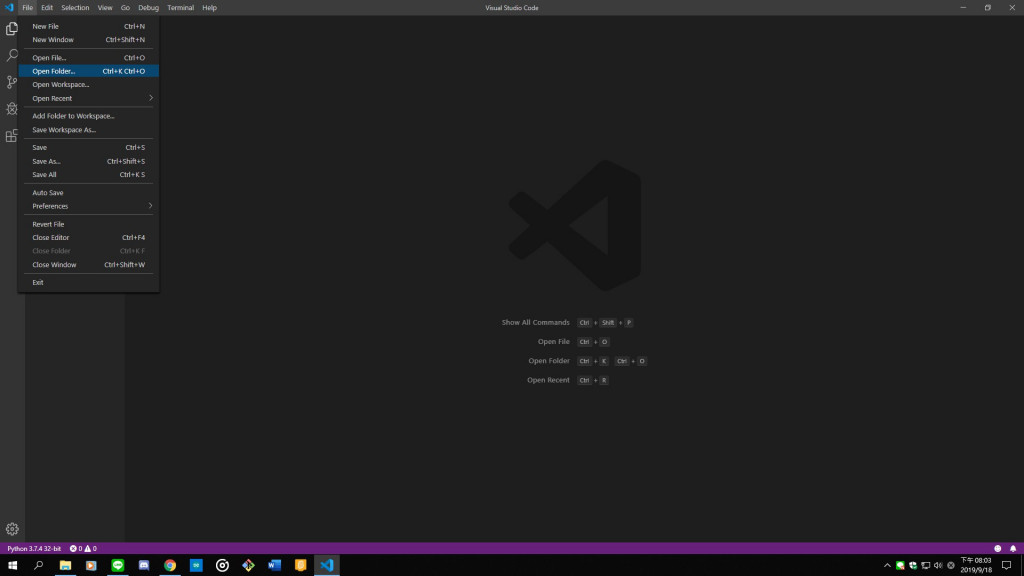This screenshot has width=1024, height=576.
Task: Open the Help menu
Action: 209,8
